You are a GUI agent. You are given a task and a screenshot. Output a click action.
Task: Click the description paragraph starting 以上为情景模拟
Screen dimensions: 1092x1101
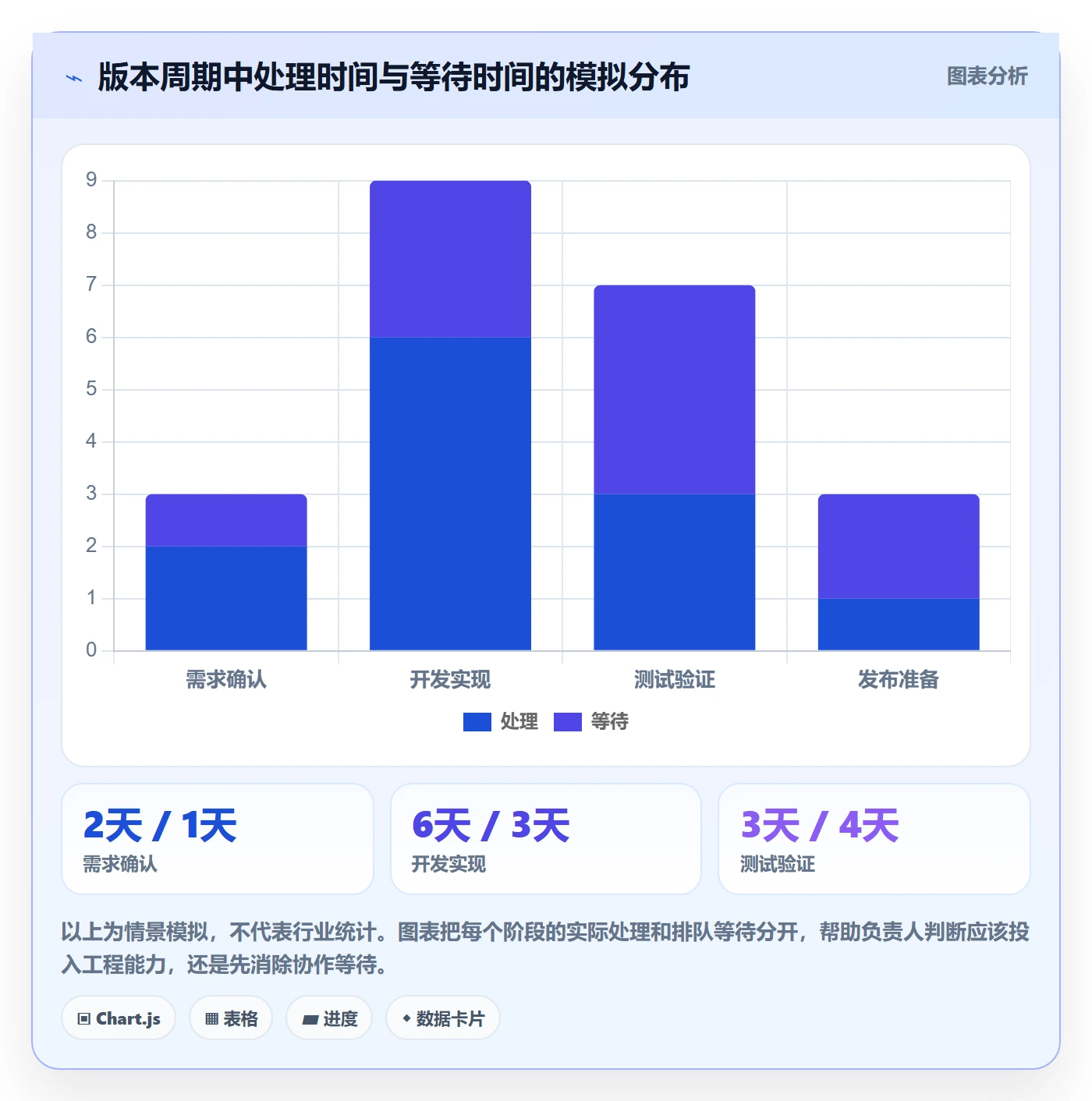[x=545, y=948]
